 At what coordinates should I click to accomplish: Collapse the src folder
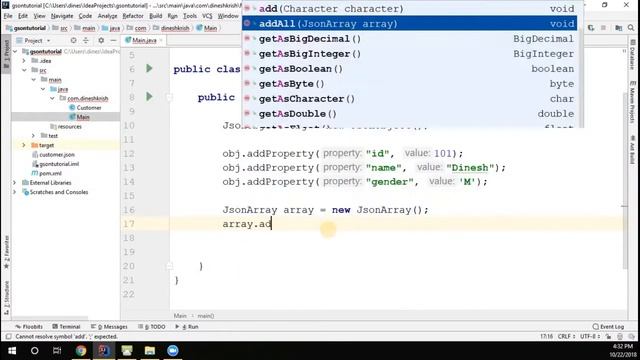[x=24, y=70]
